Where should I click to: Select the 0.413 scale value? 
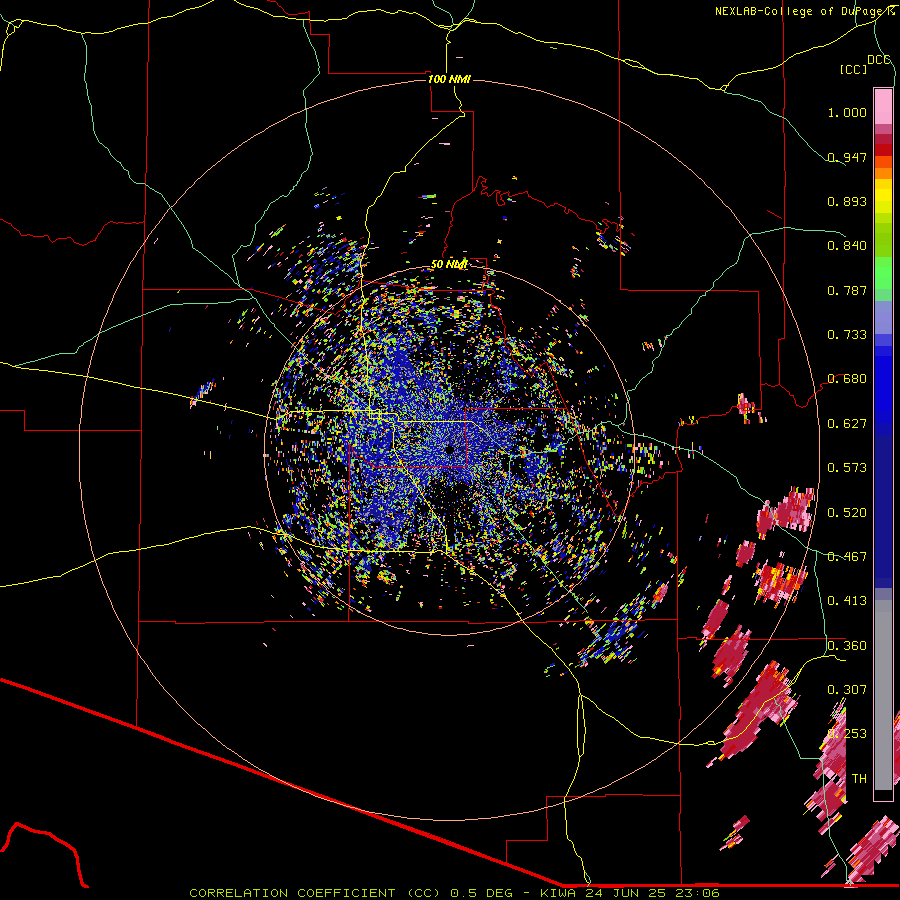[x=847, y=601]
